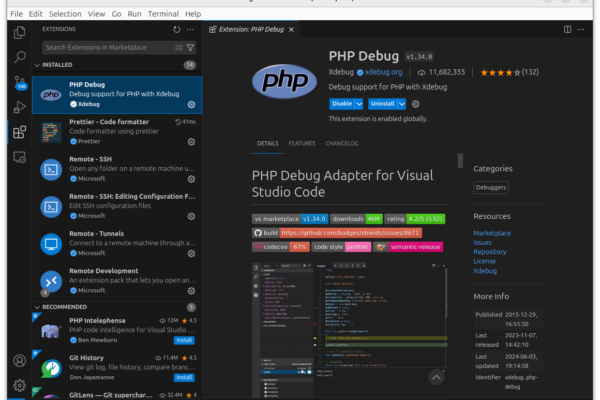Open the Xdebug resource link
The width and height of the screenshot is (600, 400).
pyautogui.click(x=485, y=271)
